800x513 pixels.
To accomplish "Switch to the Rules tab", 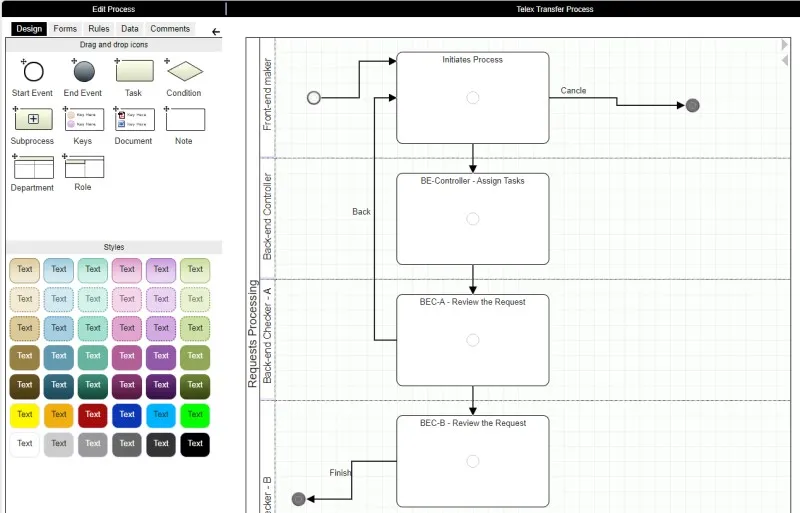I will (x=98, y=29).
